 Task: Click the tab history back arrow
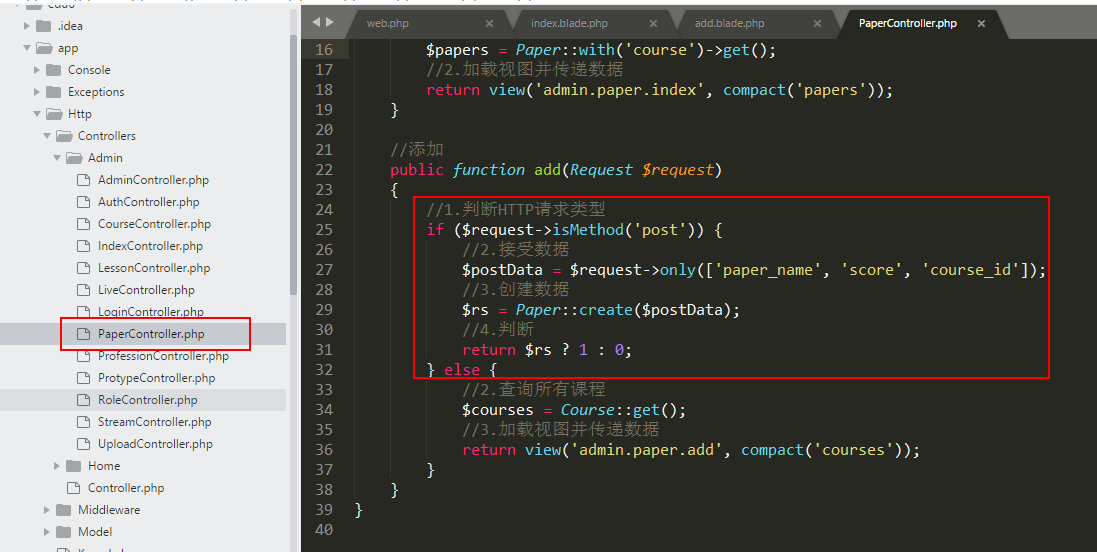point(316,22)
